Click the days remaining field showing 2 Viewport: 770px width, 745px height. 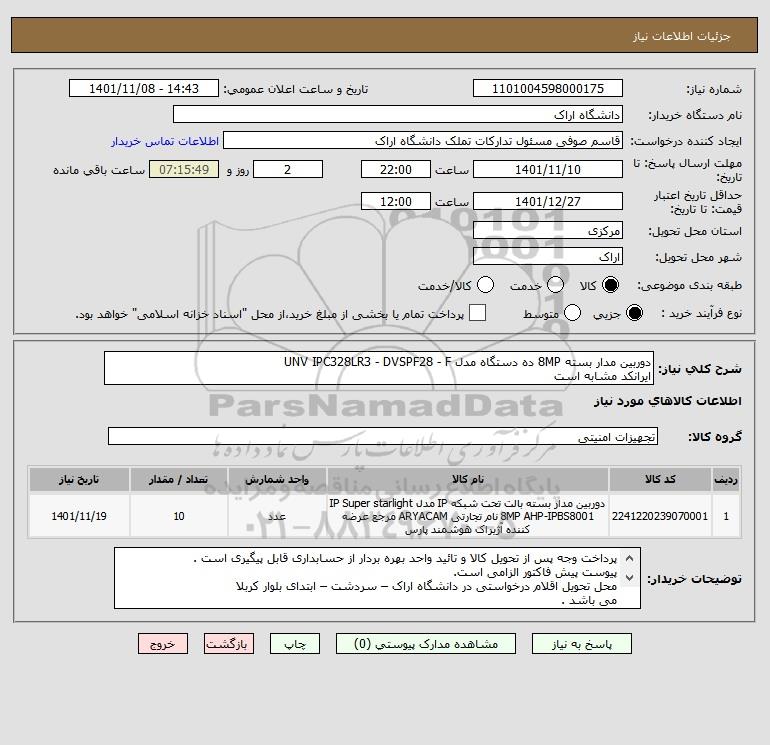[x=288, y=169]
